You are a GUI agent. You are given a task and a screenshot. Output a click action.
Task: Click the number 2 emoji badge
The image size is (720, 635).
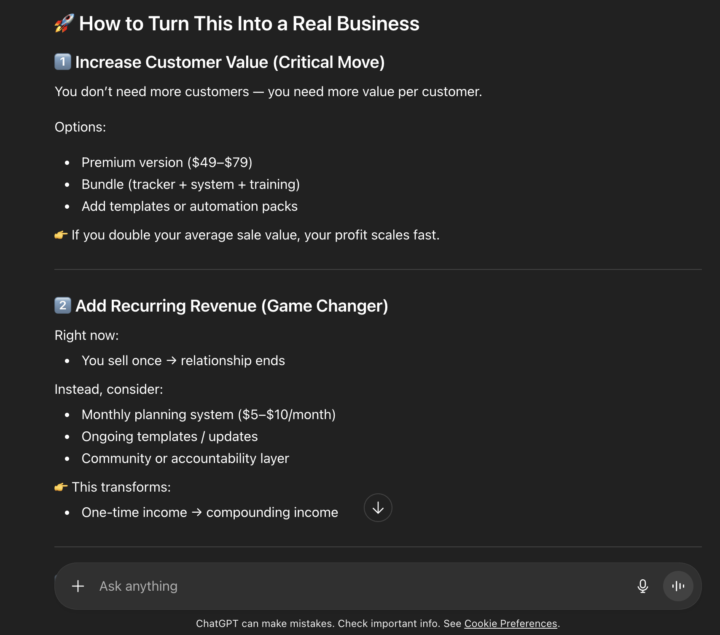tap(62, 305)
